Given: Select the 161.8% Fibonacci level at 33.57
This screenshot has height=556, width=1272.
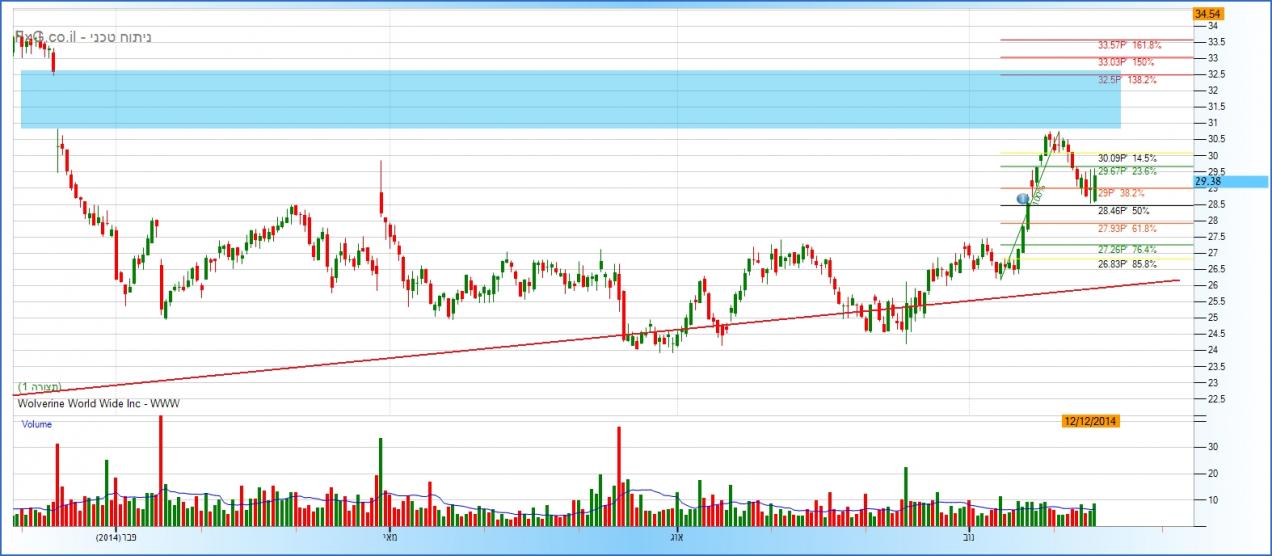Looking at the screenshot, I should 1129,45.
